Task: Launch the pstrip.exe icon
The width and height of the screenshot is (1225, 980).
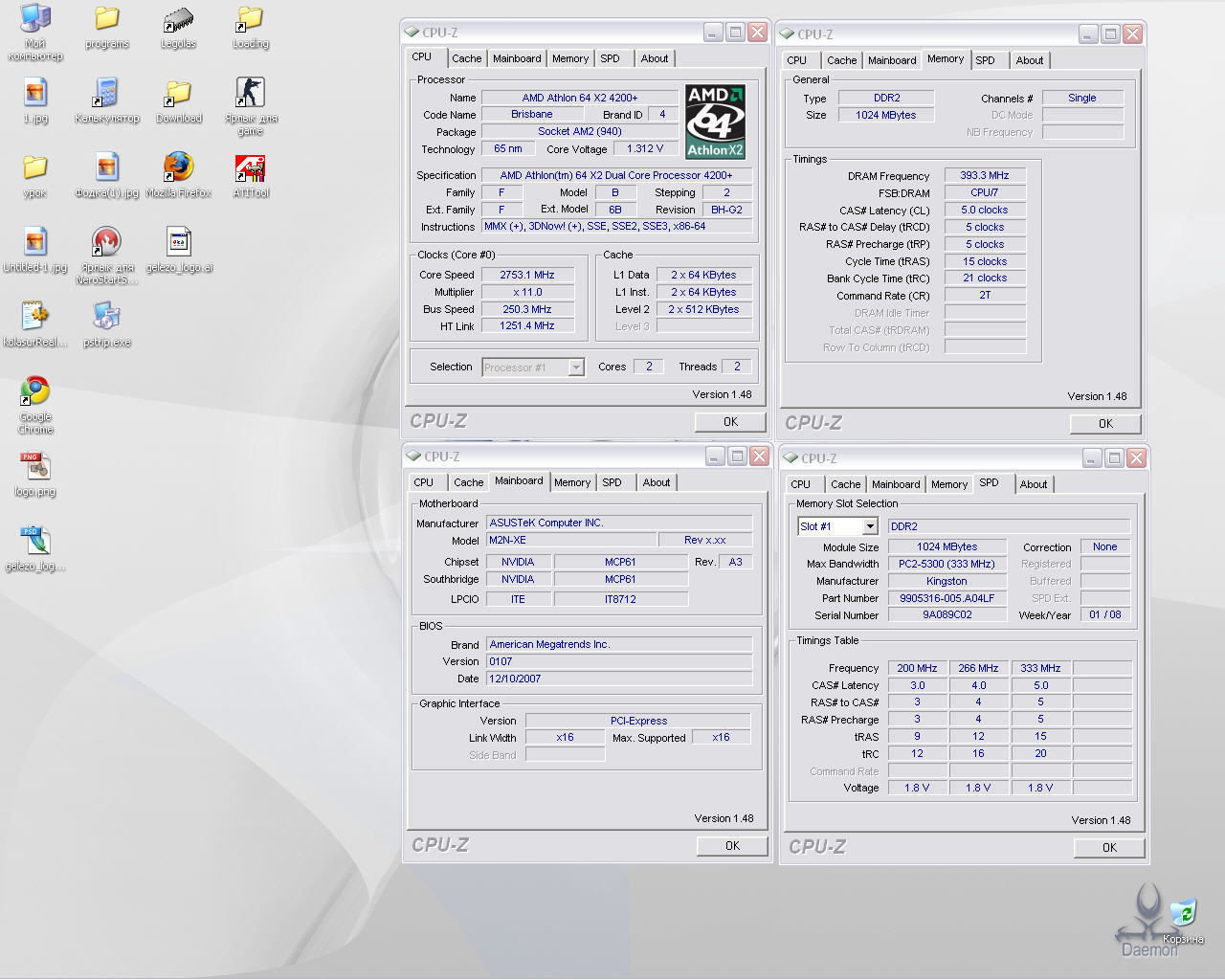Action: (x=106, y=317)
